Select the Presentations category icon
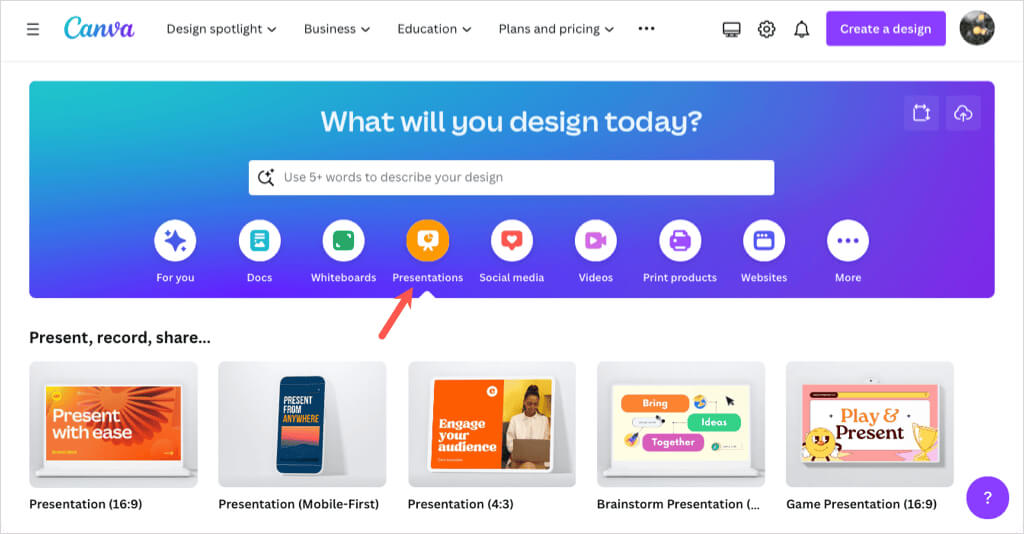The image size is (1024, 534). (428, 240)
